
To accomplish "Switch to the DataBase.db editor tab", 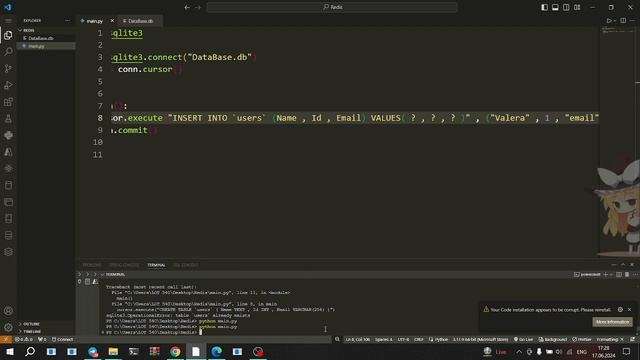I will 140,21.
